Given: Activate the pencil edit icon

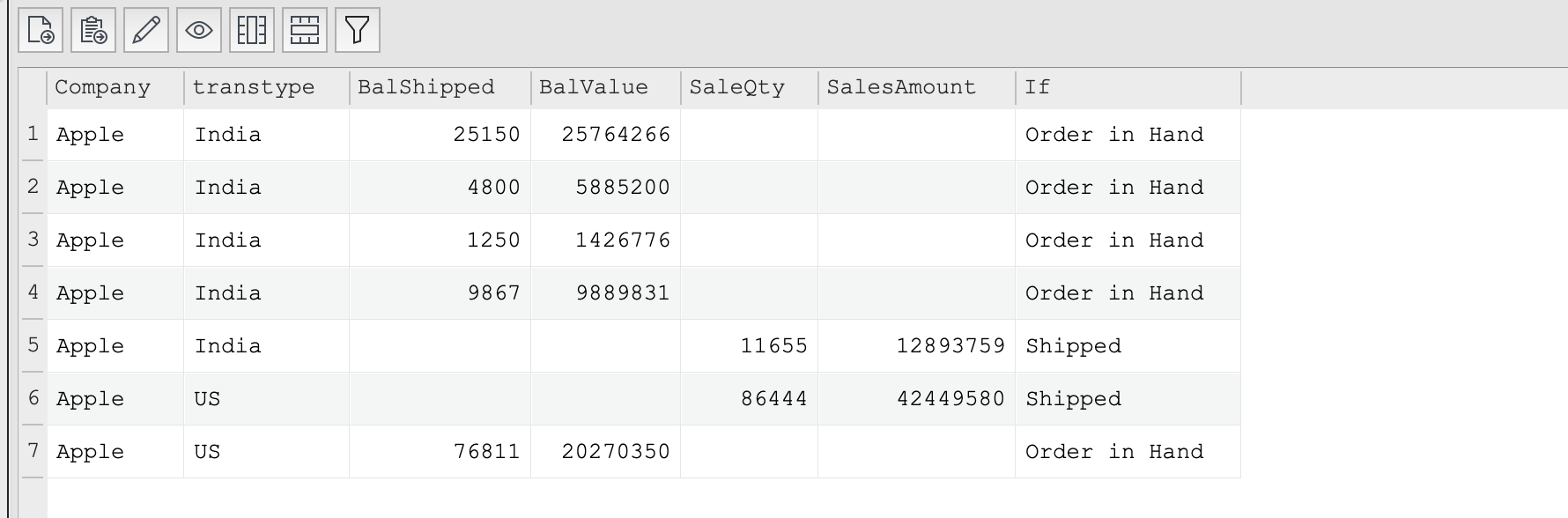Looking at the screenshot, I should pyautogui.click(x=146, y=31).
